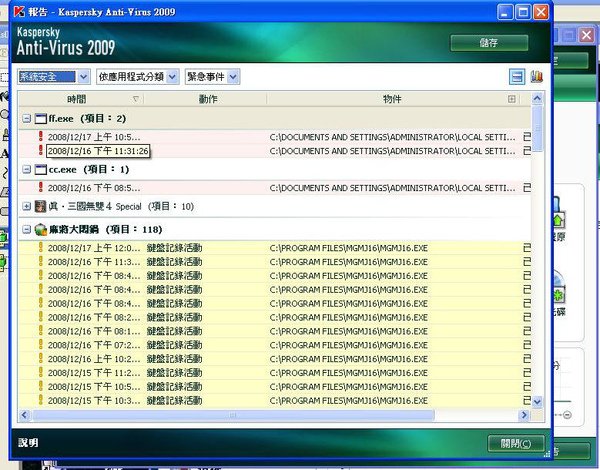Click the 儲存 save button

[x=489, y=43]
